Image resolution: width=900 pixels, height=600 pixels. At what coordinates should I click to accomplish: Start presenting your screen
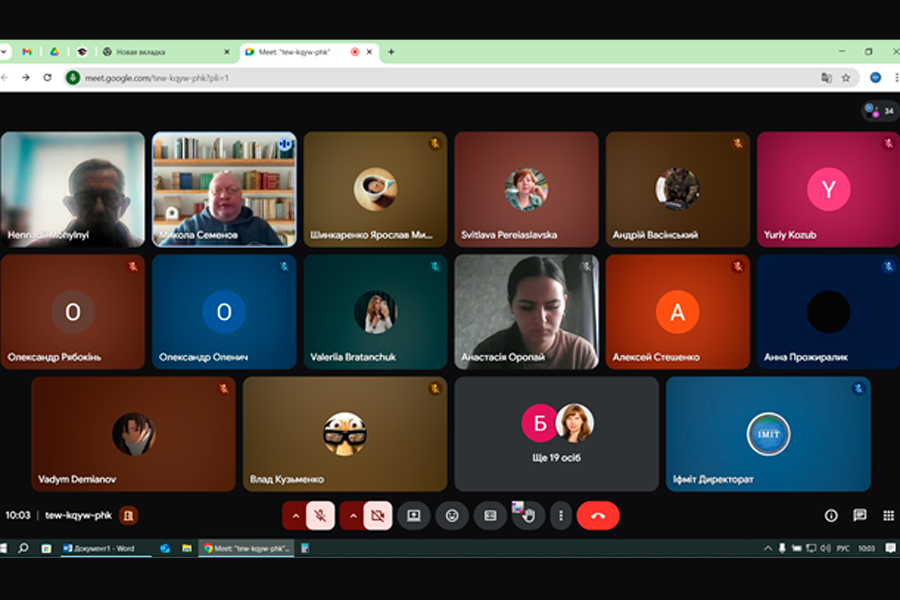(x=414, y=516)
